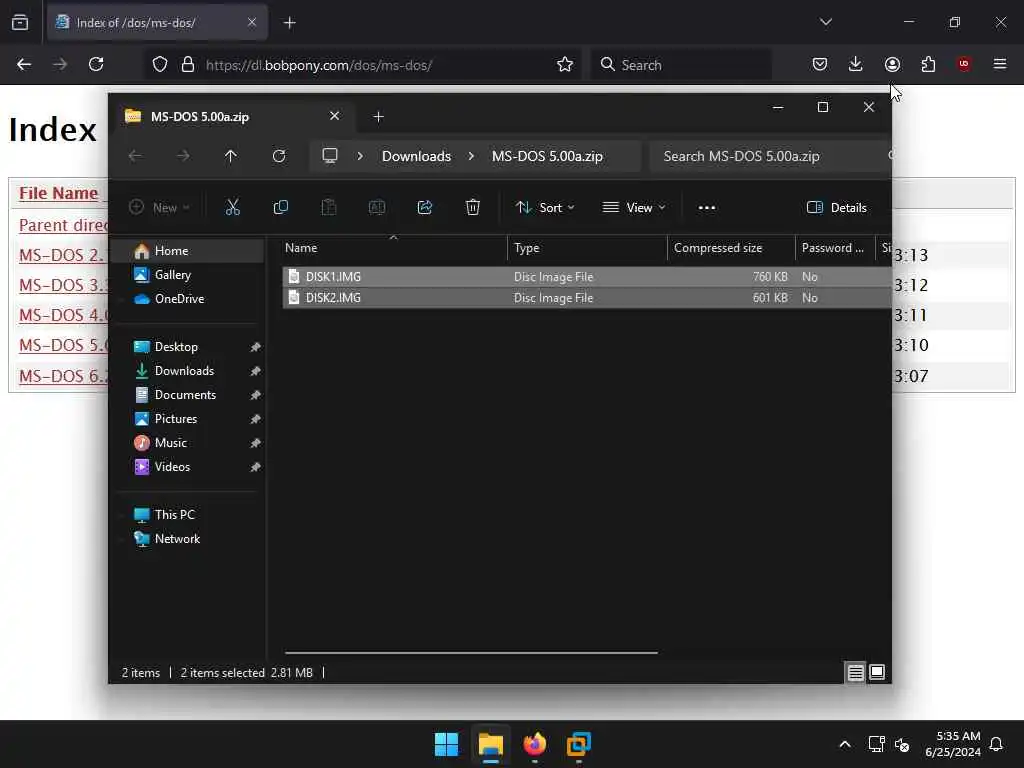Click the Delete trash icon in Explorer
Viewport: 1024px width, 768px height.
(473, 208)
